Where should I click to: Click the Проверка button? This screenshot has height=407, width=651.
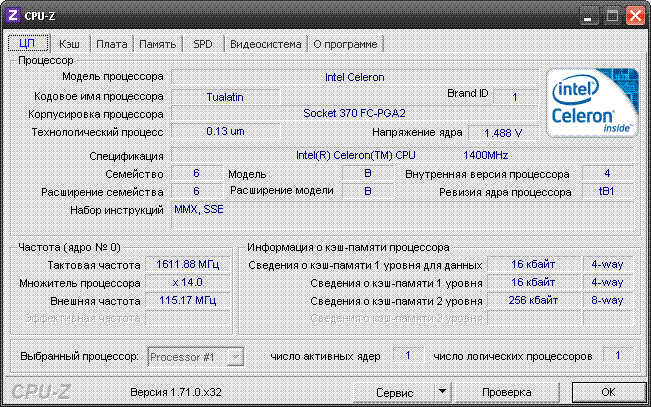tap(507, 392)
